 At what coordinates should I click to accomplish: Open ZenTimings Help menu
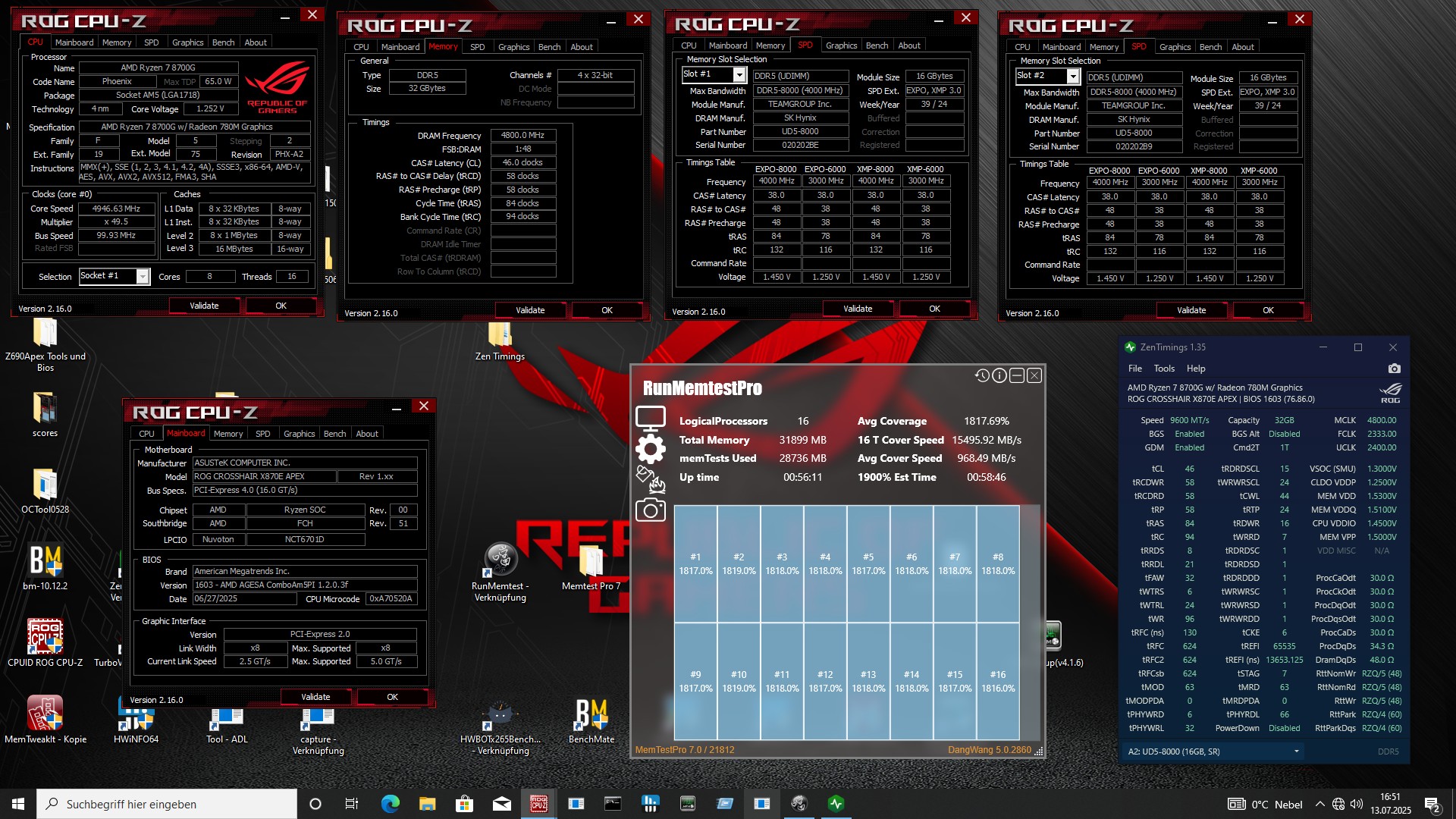click(1196, 369)
